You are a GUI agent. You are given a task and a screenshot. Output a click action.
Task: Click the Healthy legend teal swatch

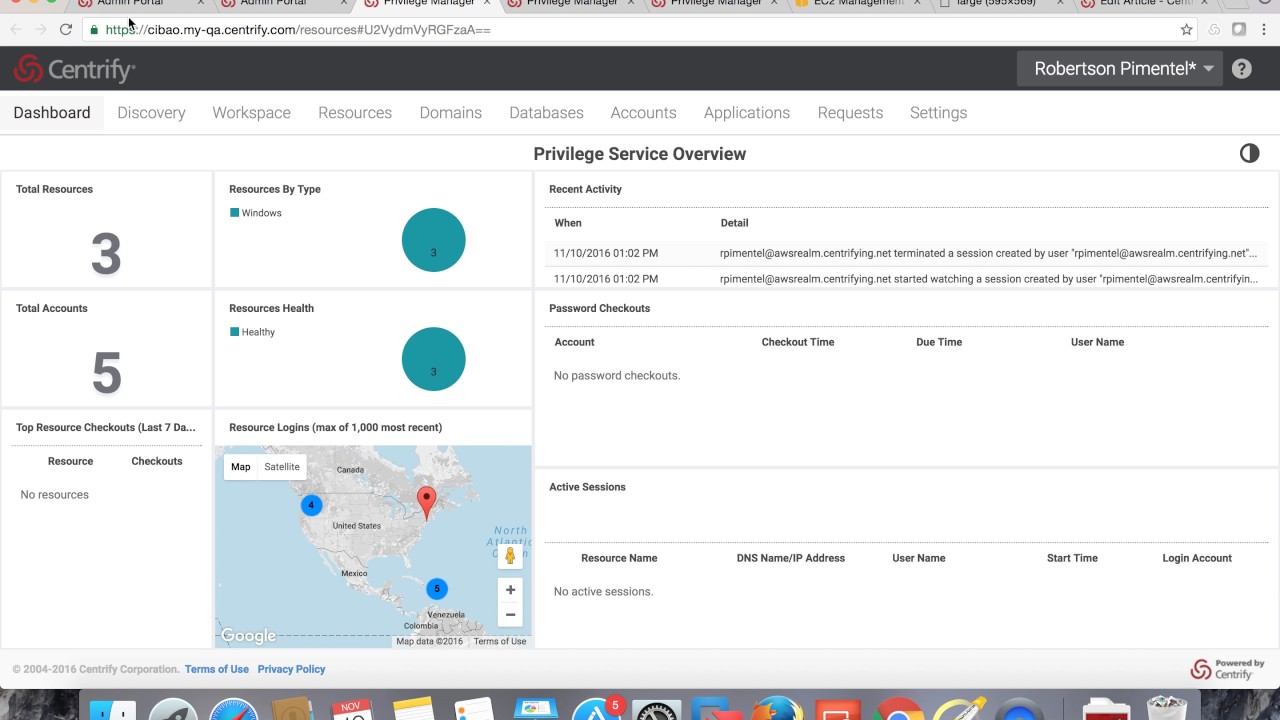point(234,332)
